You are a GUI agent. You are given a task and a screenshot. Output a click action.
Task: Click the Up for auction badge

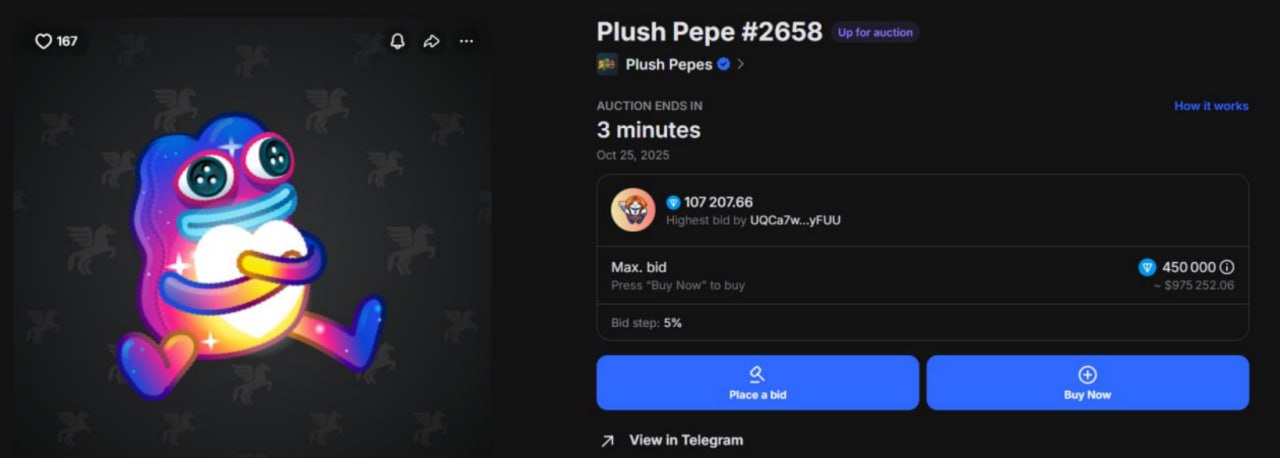click(875, 32)
